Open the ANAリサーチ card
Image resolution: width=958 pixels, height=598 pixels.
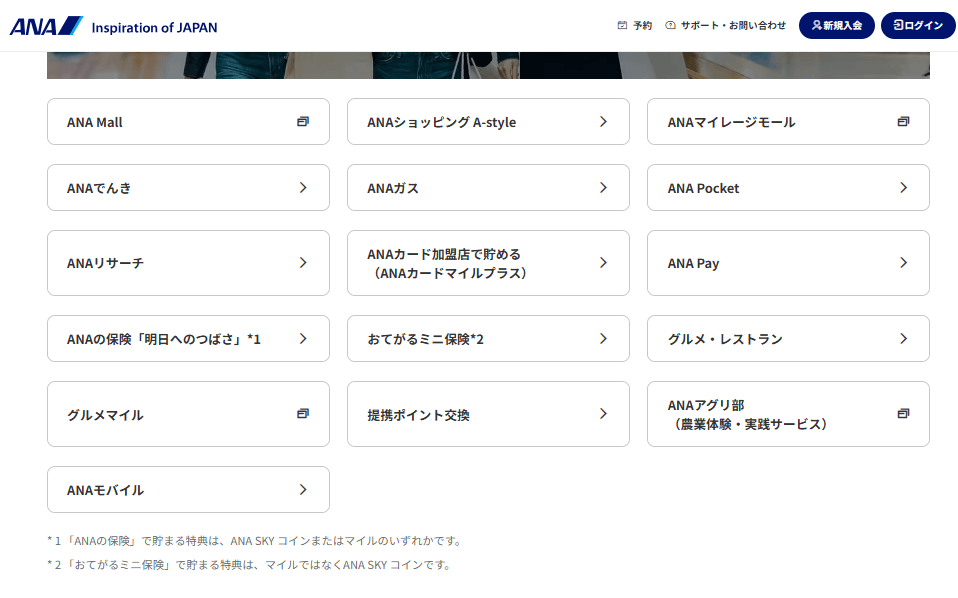click(188, 263)
